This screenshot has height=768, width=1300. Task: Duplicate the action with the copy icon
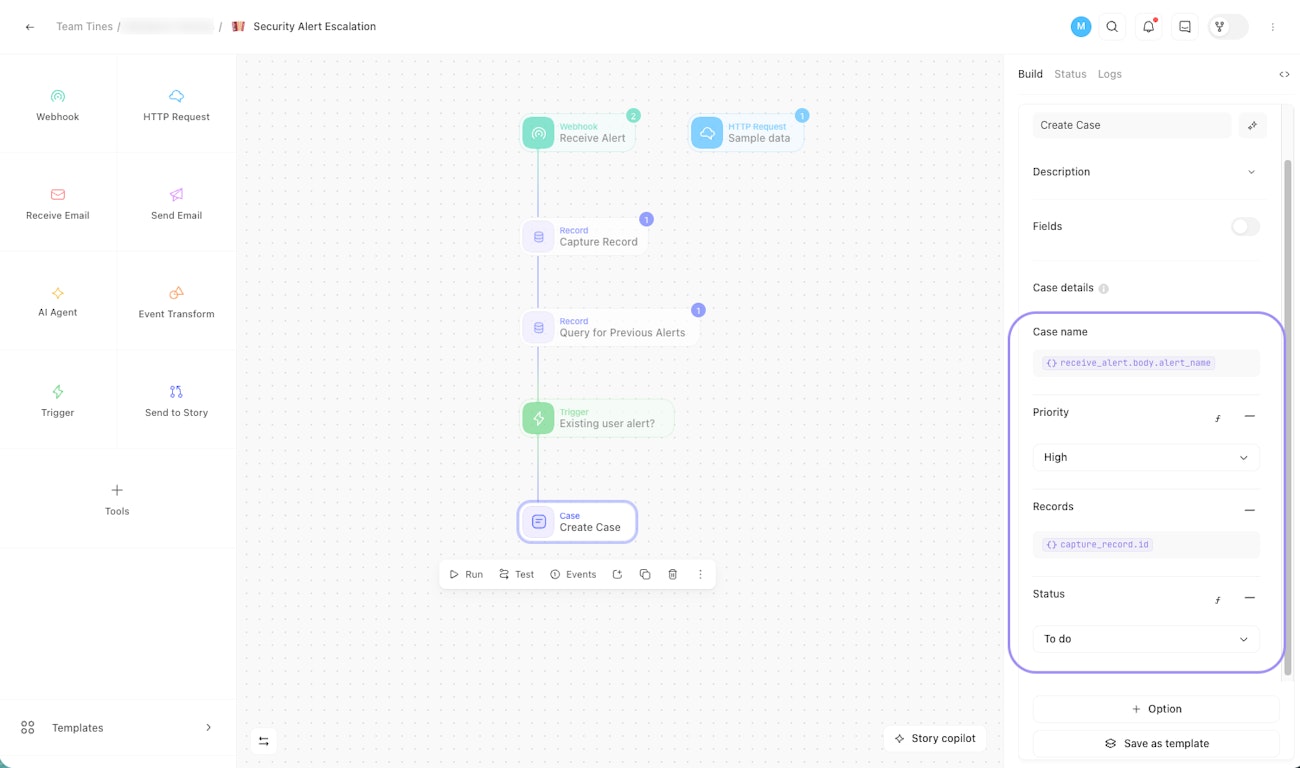coord(645,574)
